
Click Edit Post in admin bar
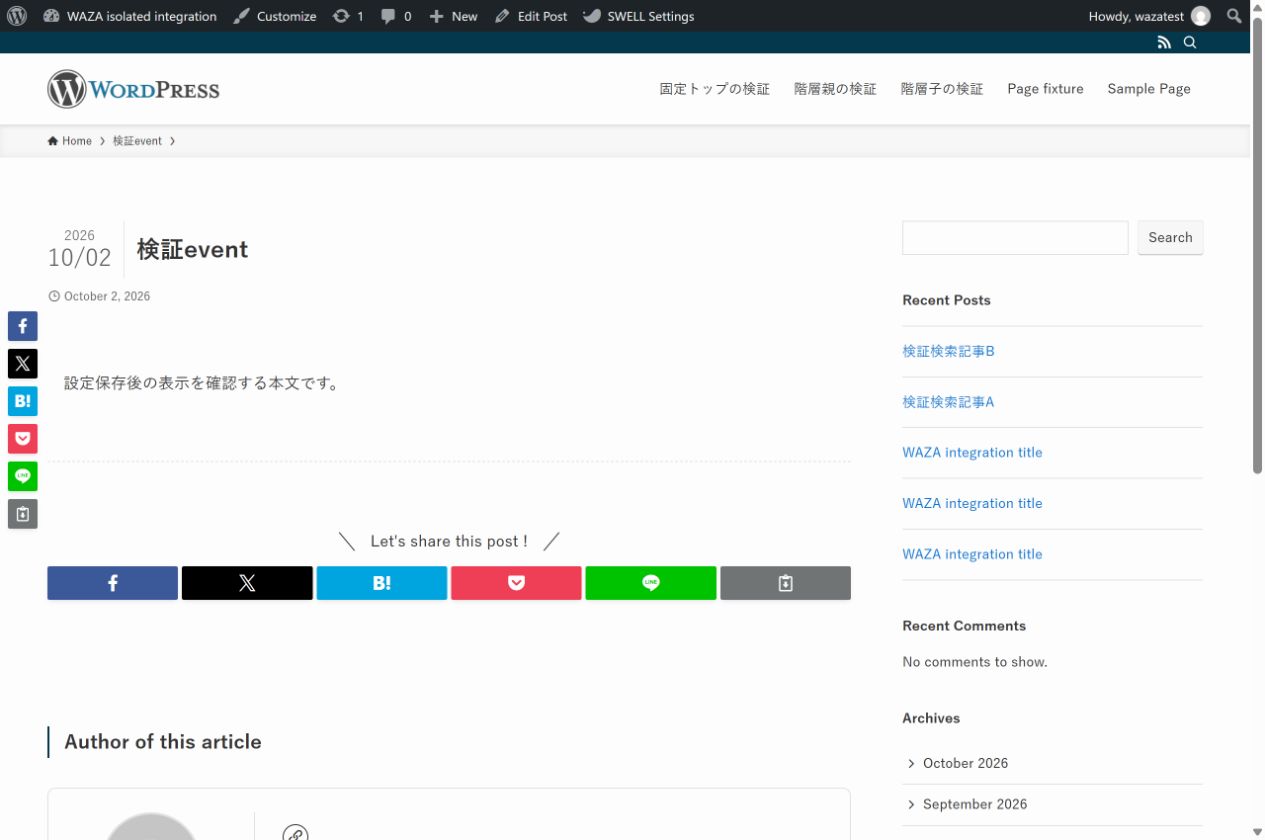[x=531, y=16]
